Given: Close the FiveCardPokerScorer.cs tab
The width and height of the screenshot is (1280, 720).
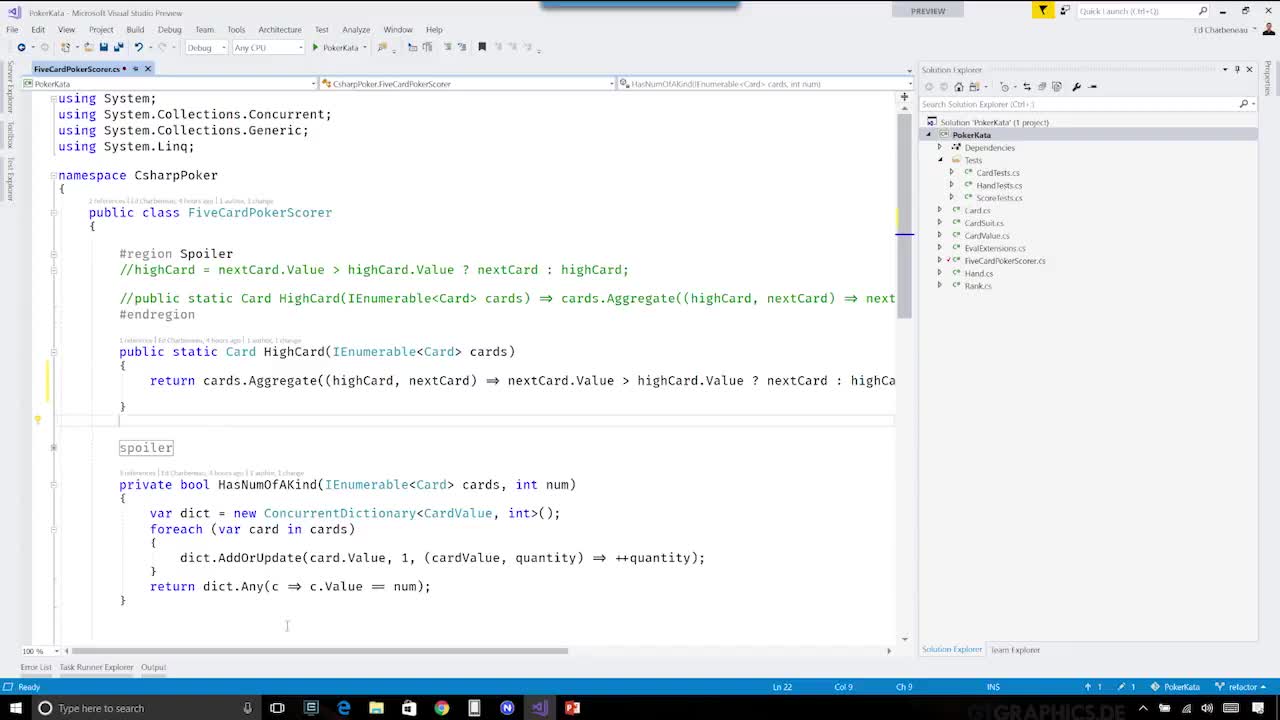Looking at the screenshot, I should (x=147, y=69).
